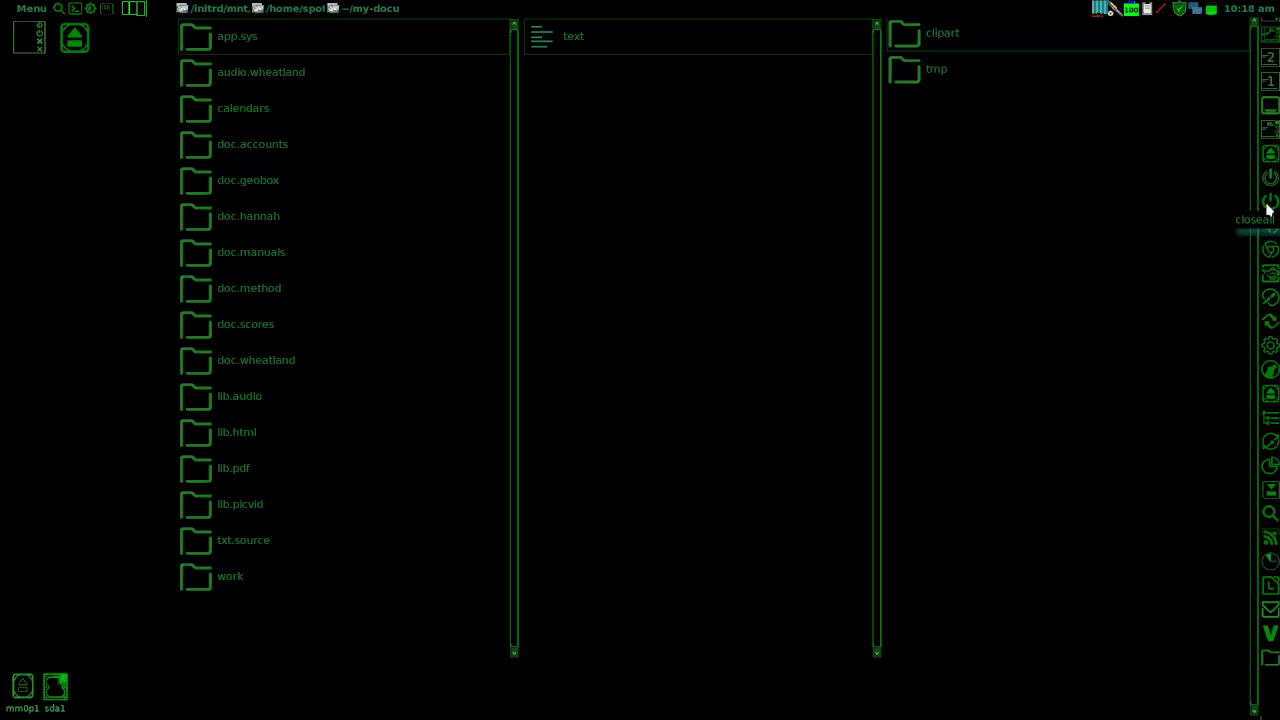
Task: Open the Menu in the top left corner
Action: [x=31, y=8]
